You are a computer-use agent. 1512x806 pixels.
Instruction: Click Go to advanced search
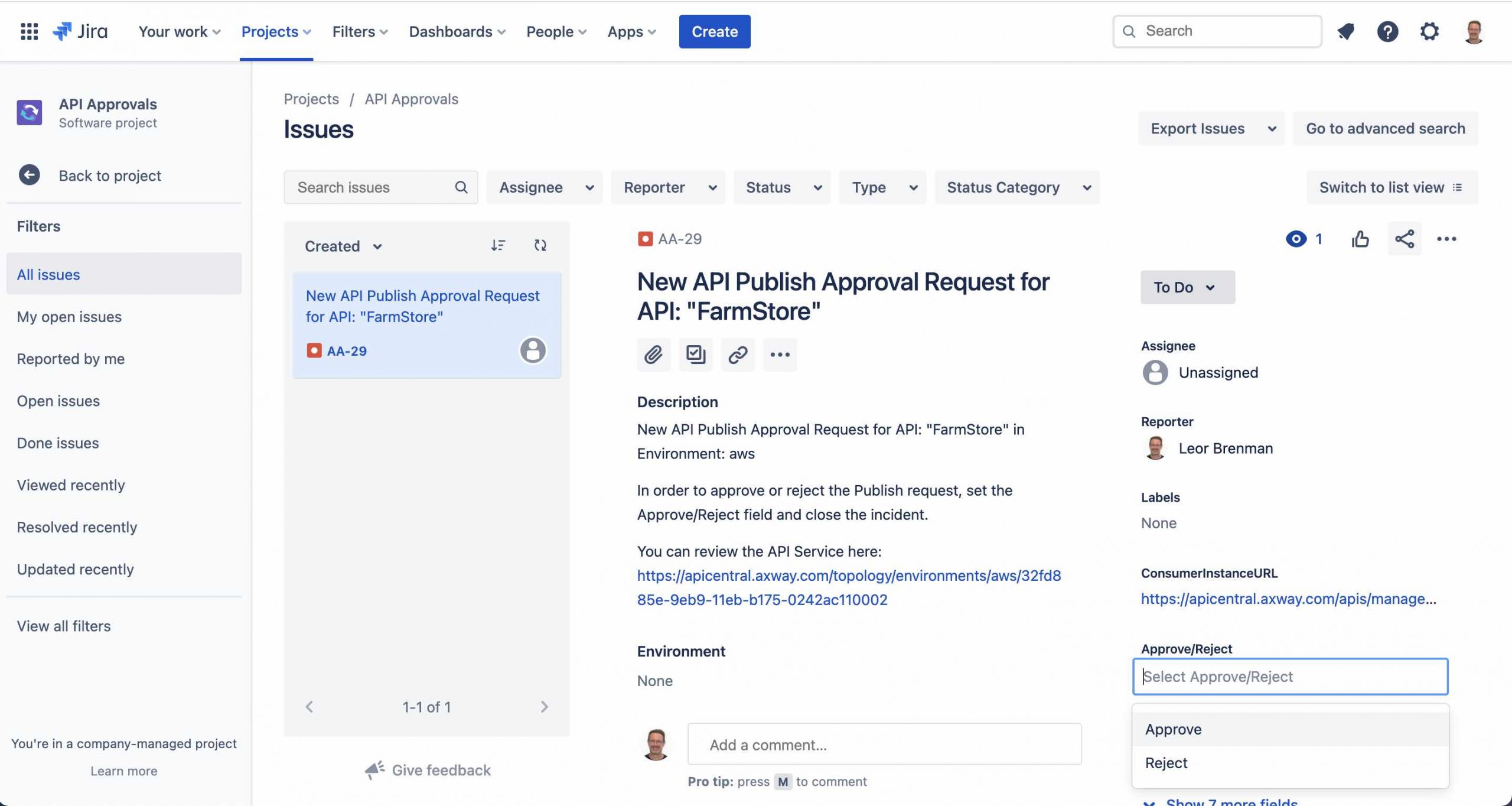point(1385,128)
